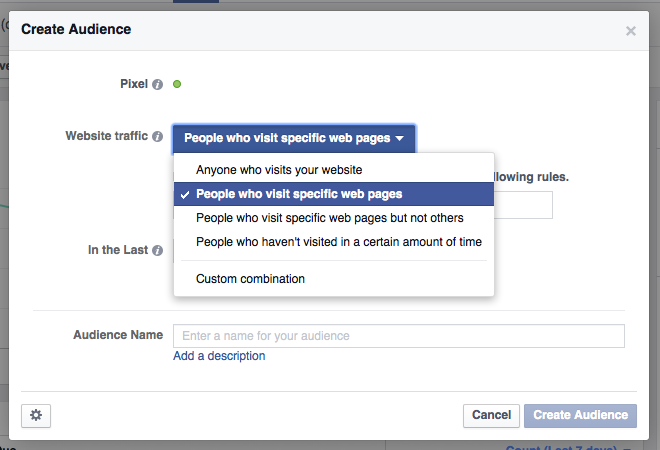
Task: Collapse the Website traffic dropdown
Action: click(x=294, y=138)
